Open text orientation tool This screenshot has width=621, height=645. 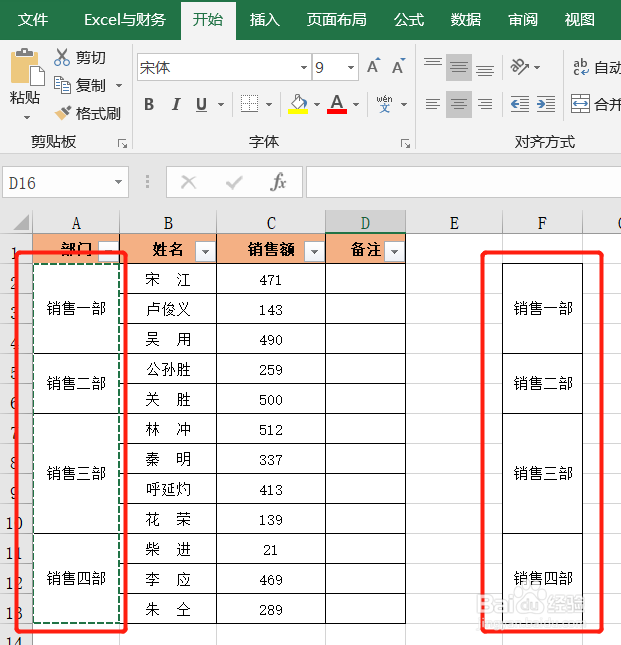(520, 67)
